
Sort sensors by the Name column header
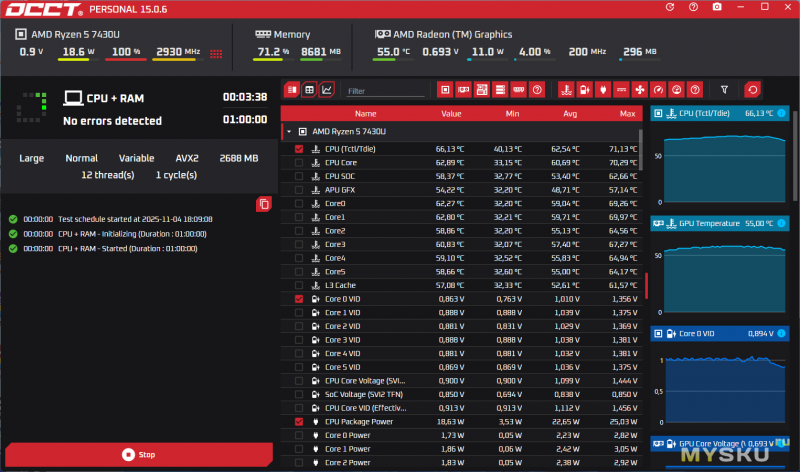point(365,113)
